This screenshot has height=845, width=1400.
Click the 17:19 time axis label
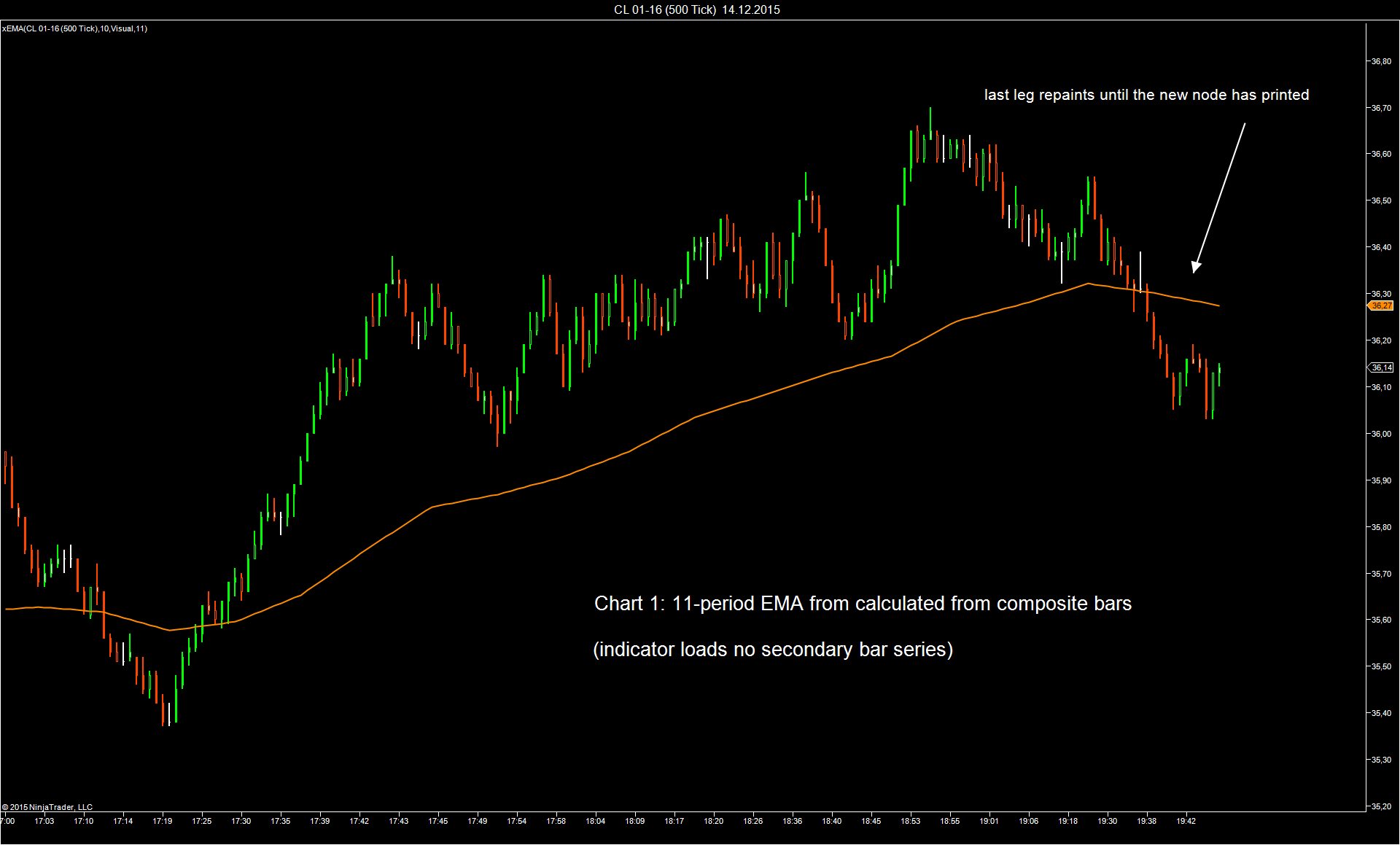pos(162,821)
